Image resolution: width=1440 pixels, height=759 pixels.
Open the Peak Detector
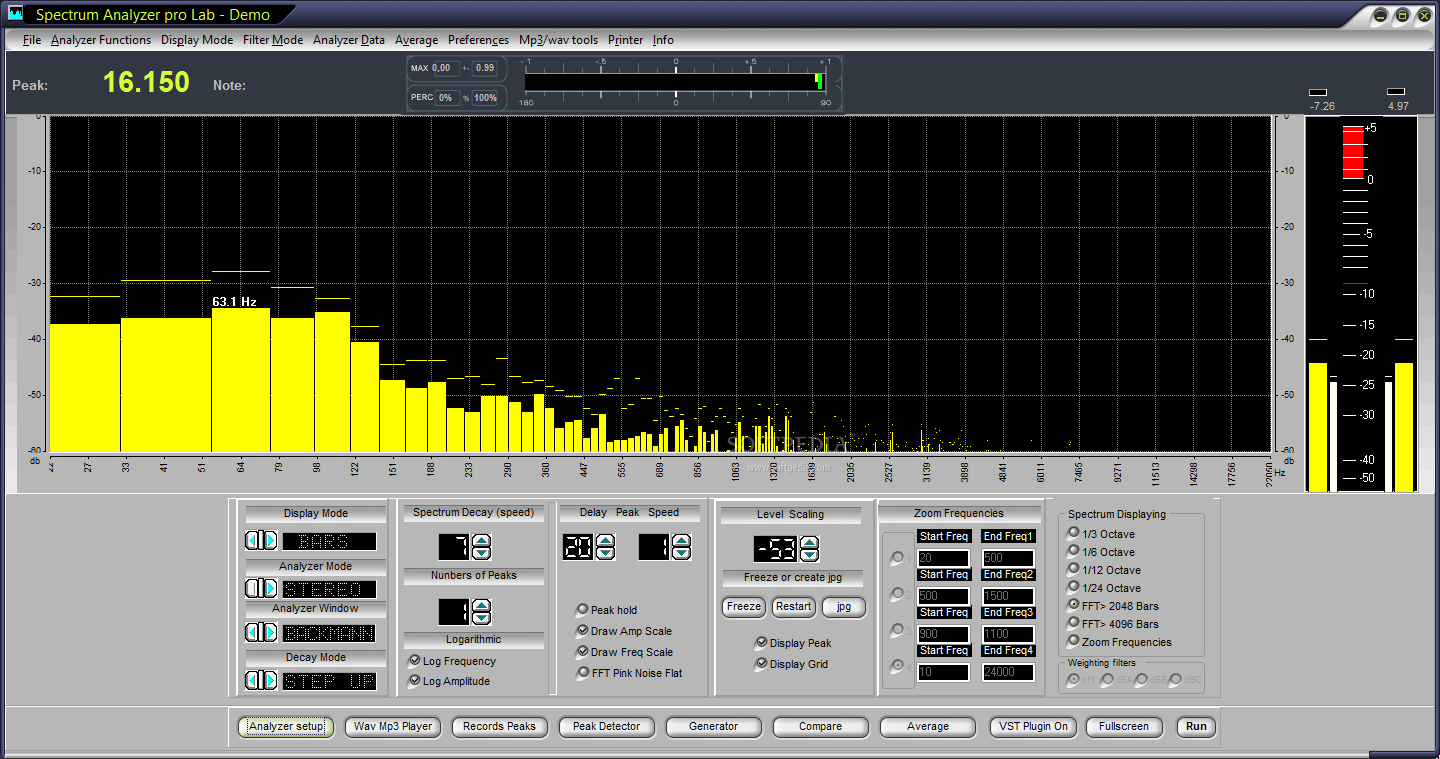(607, 727)
